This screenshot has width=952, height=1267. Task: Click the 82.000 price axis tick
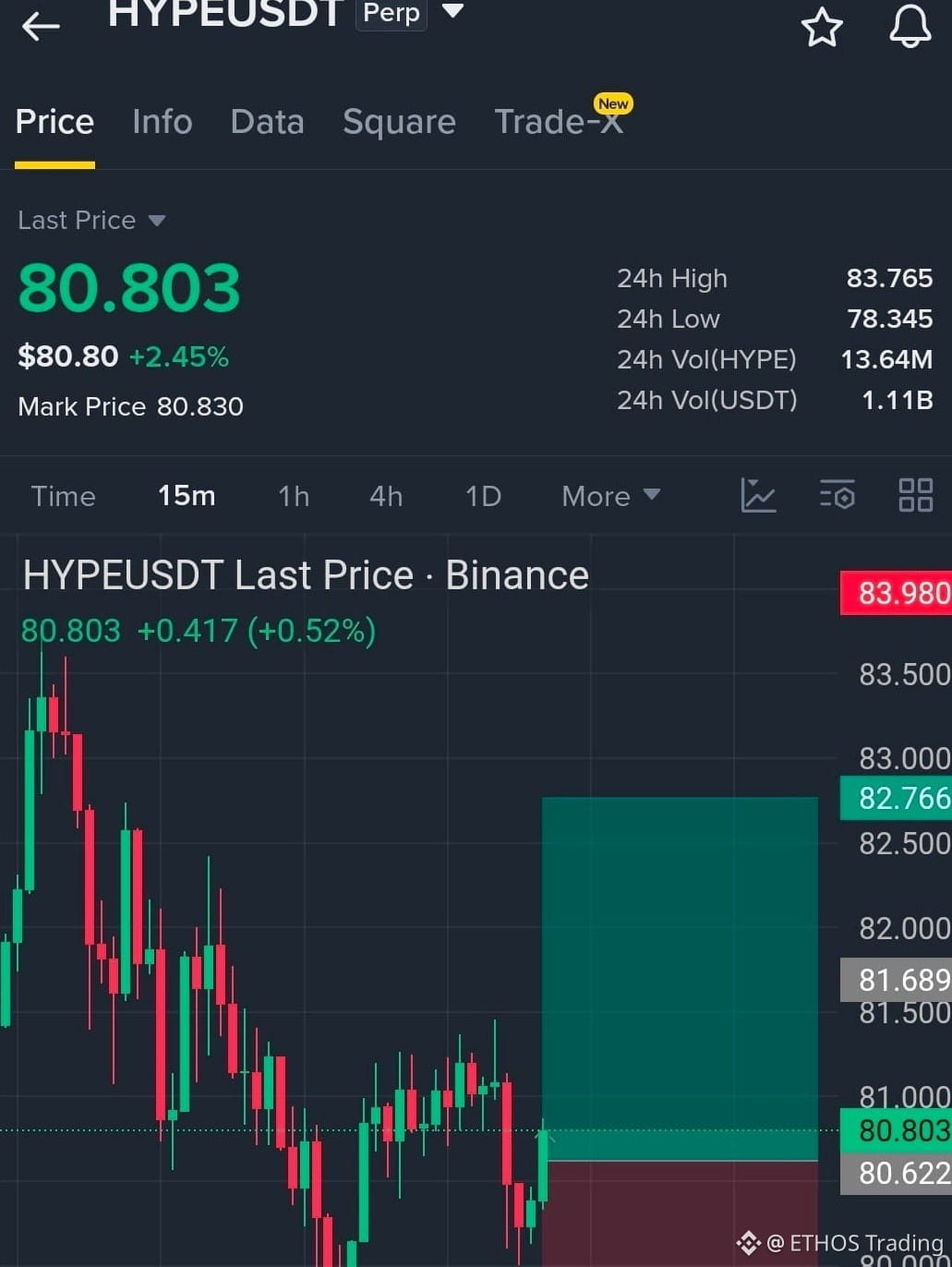tap(904, 928)
